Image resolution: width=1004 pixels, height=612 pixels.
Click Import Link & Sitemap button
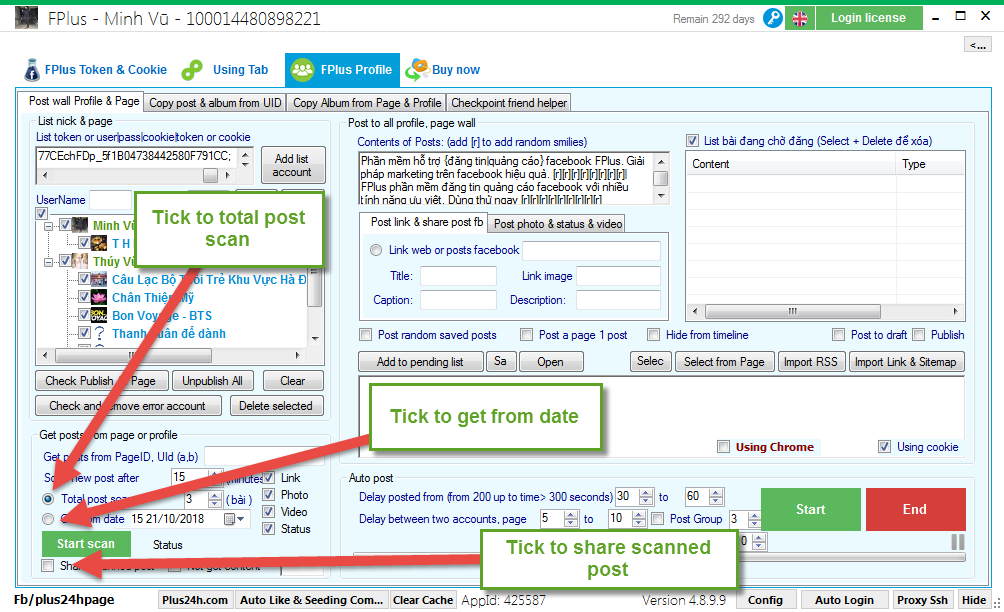click(x=905, y=362)
